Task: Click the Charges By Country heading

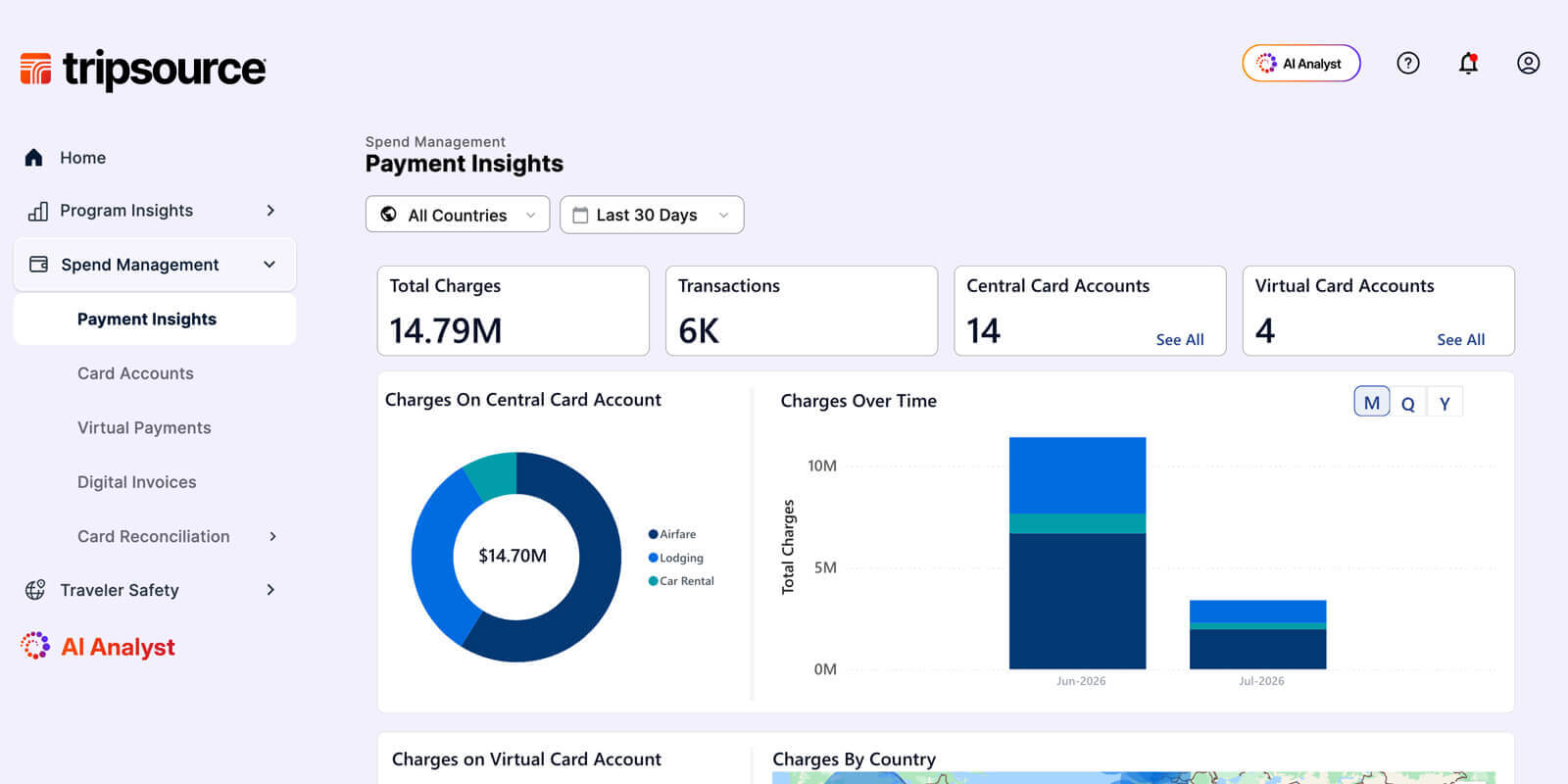Action: click(855, 759)
